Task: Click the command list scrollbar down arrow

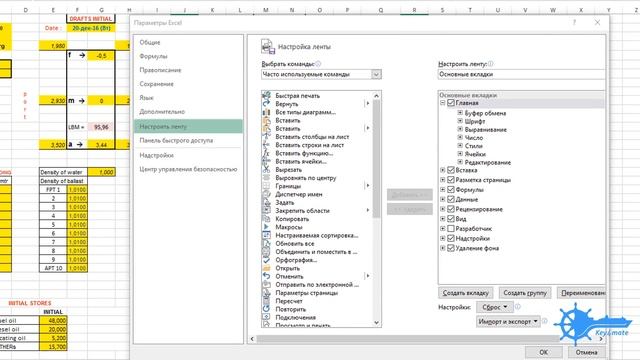Action: (376, 322)
